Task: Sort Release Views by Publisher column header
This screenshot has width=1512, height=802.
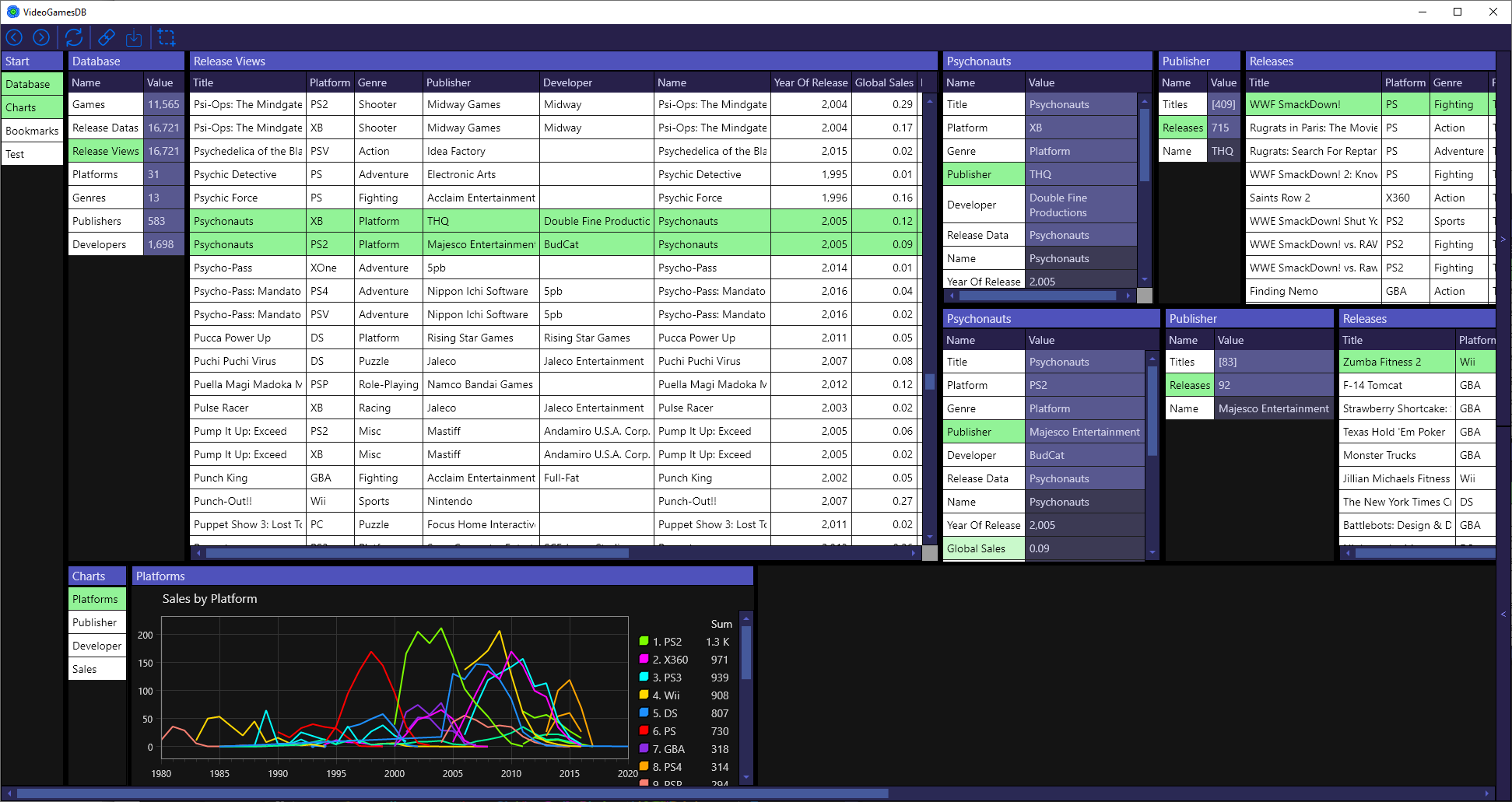Action: coord(481,82)
